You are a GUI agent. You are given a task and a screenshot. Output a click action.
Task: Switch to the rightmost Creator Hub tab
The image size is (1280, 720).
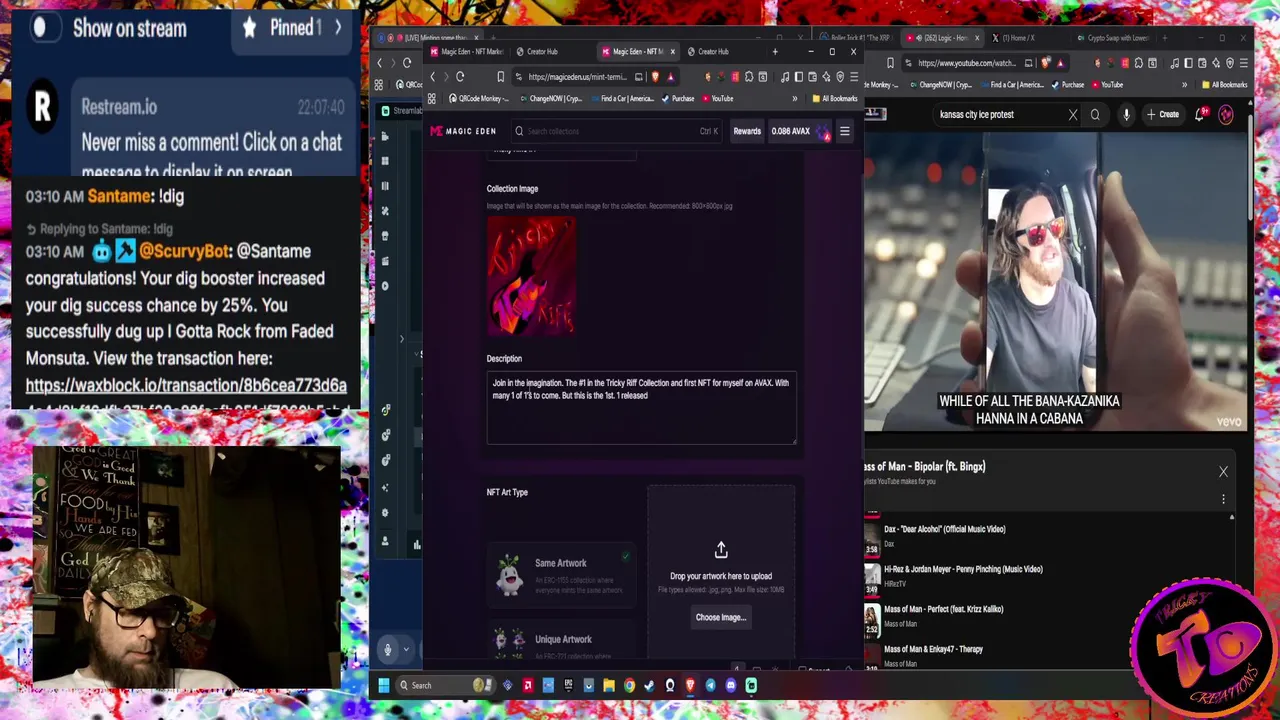click(x=714, y=51)
